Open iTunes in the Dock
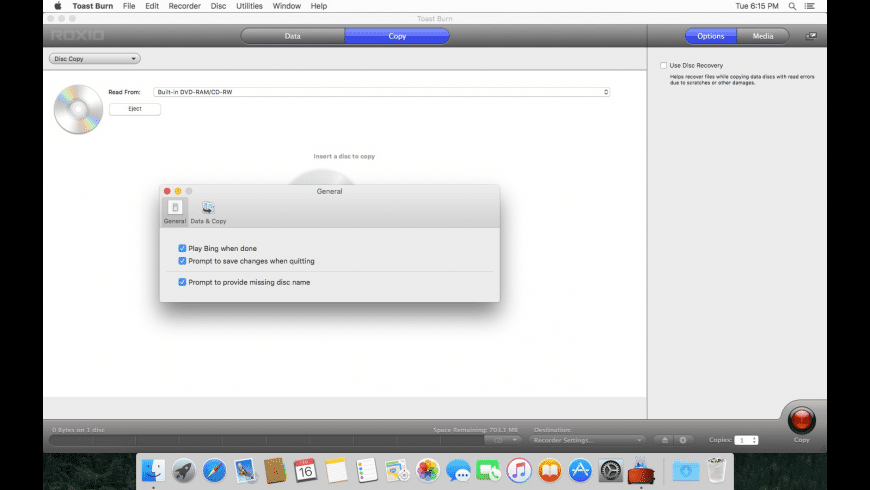 519,471
